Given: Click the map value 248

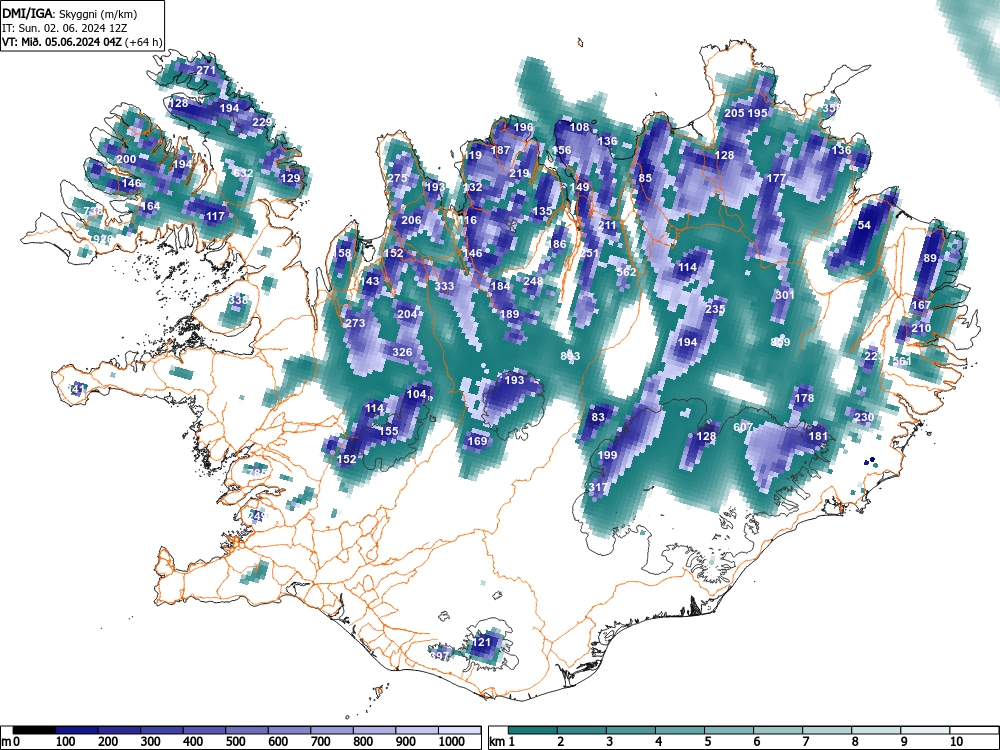Looking at the screenshot, I should pyautogui.click(x=533, y=281).
